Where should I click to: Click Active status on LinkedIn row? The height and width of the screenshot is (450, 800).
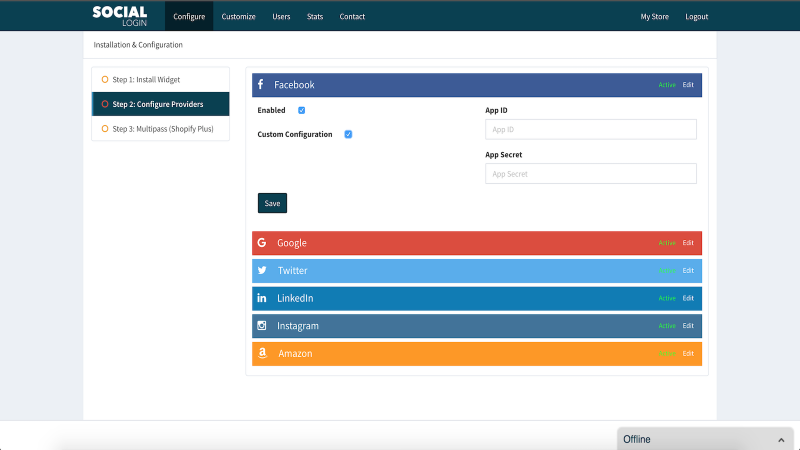point(667,298)
